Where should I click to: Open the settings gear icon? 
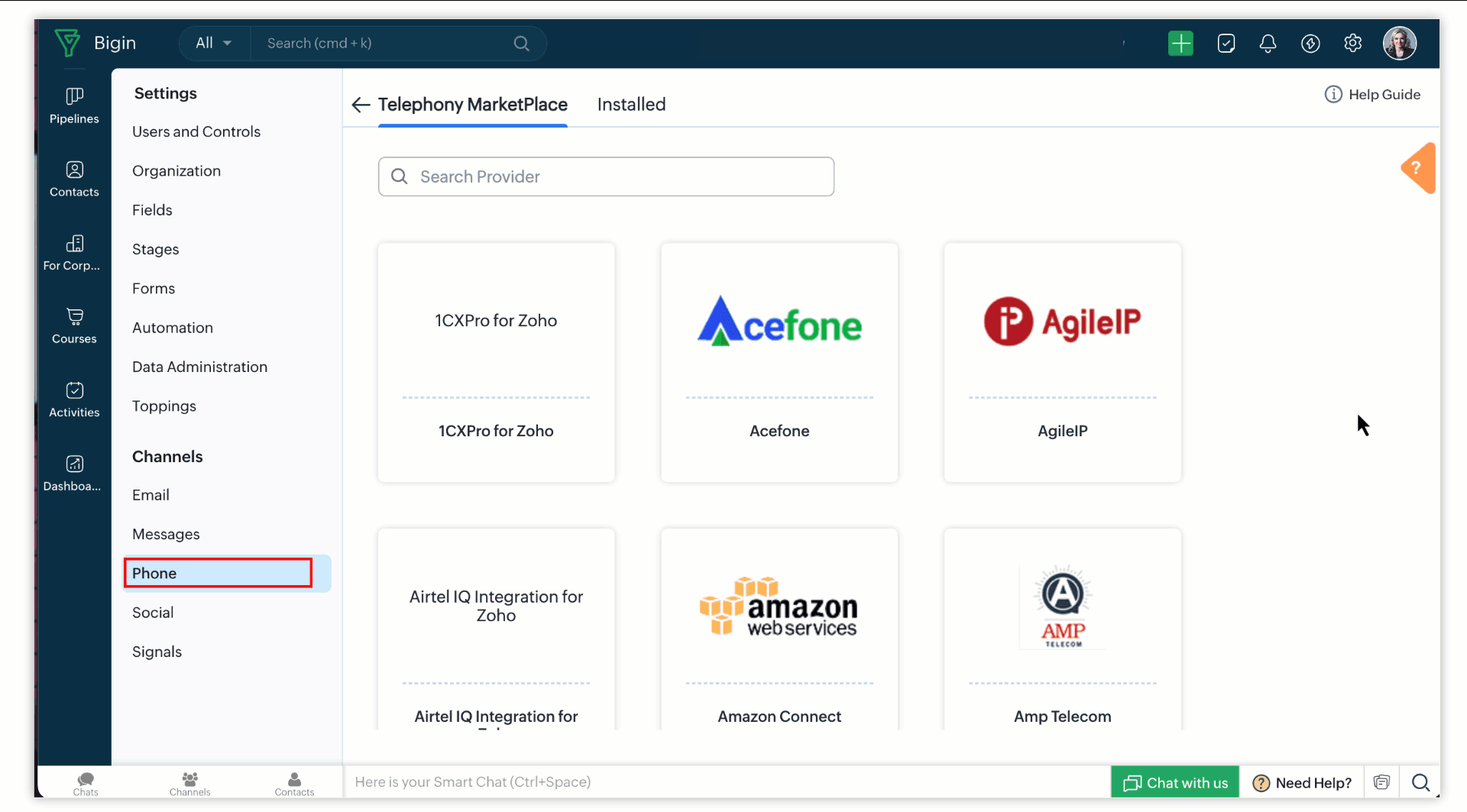(1352, 43)
